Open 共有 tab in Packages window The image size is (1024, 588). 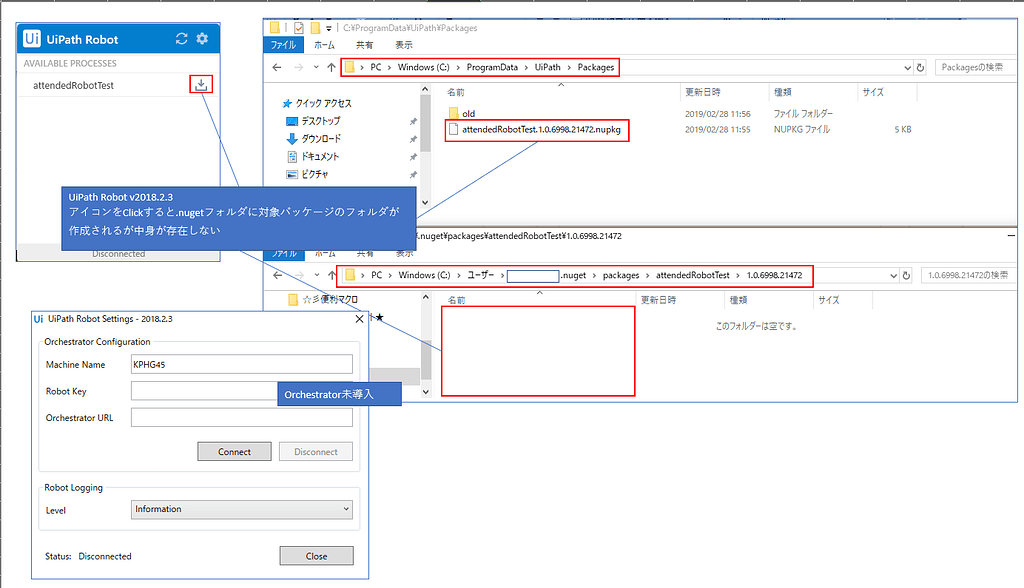[x=364, y=45]
